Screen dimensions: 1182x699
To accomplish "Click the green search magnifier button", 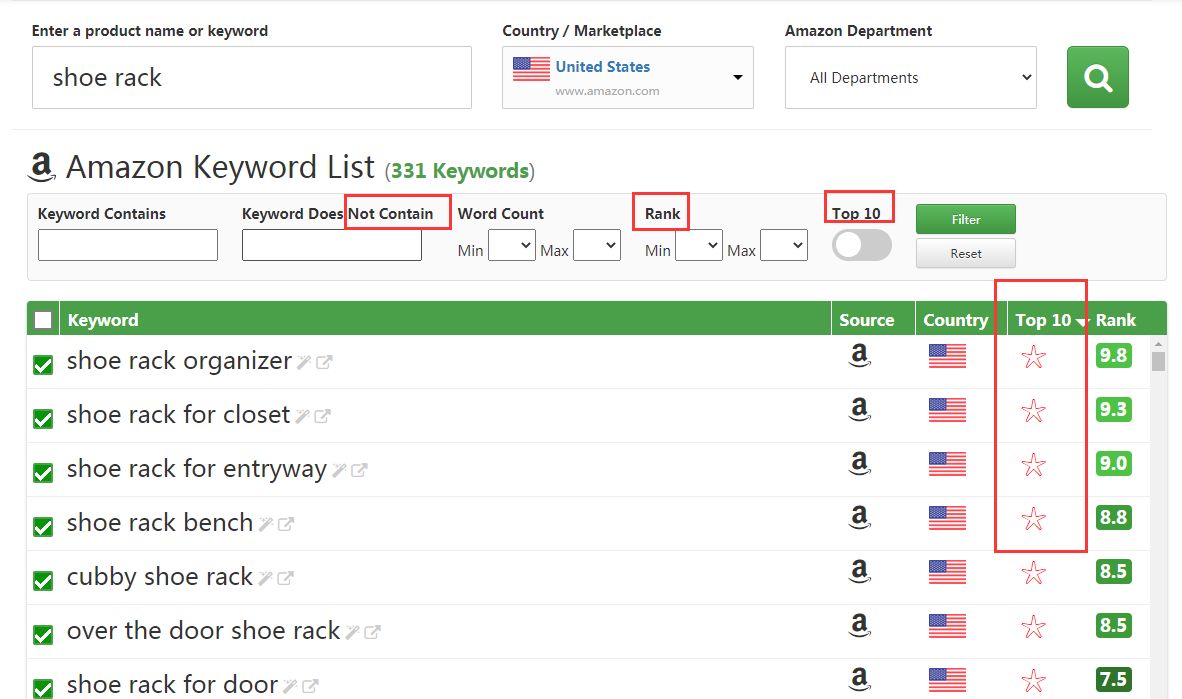I will [1097, 77].
